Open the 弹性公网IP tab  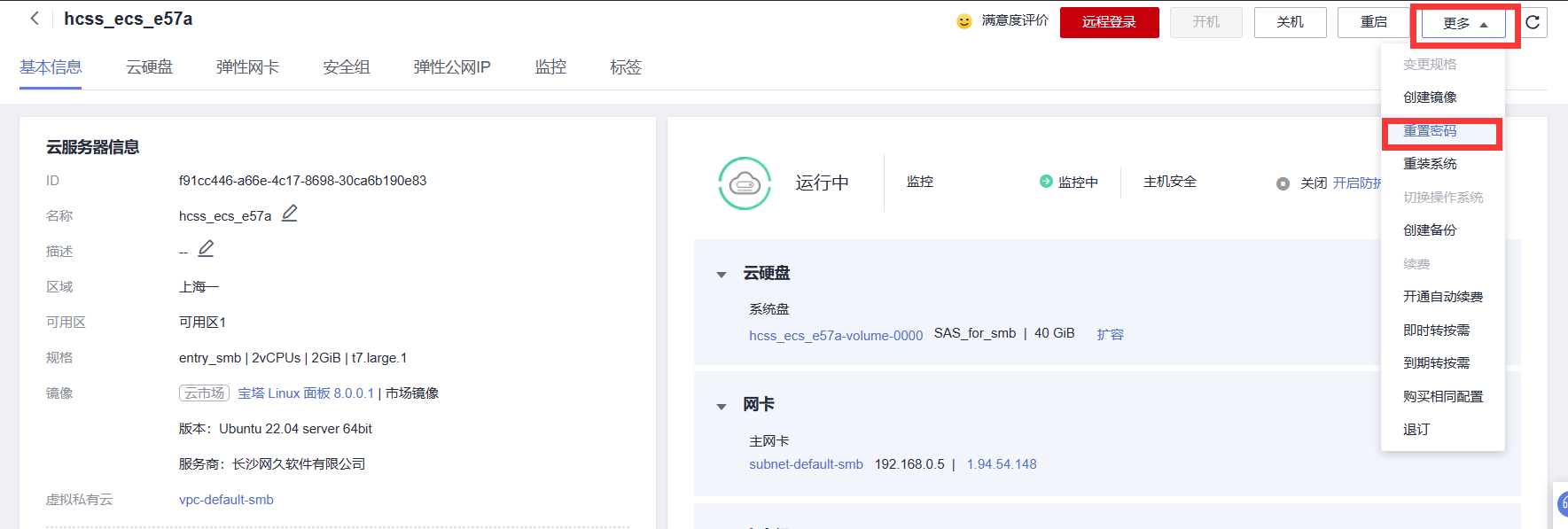click(452, 67)
